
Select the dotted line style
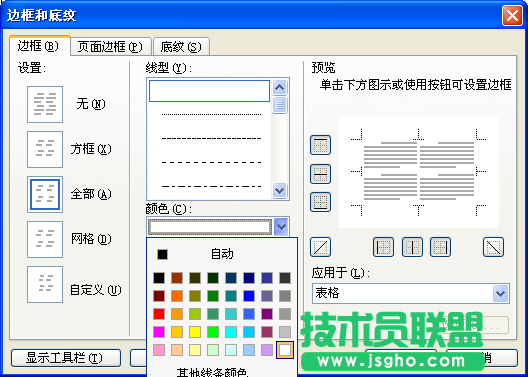coord(211,114)
